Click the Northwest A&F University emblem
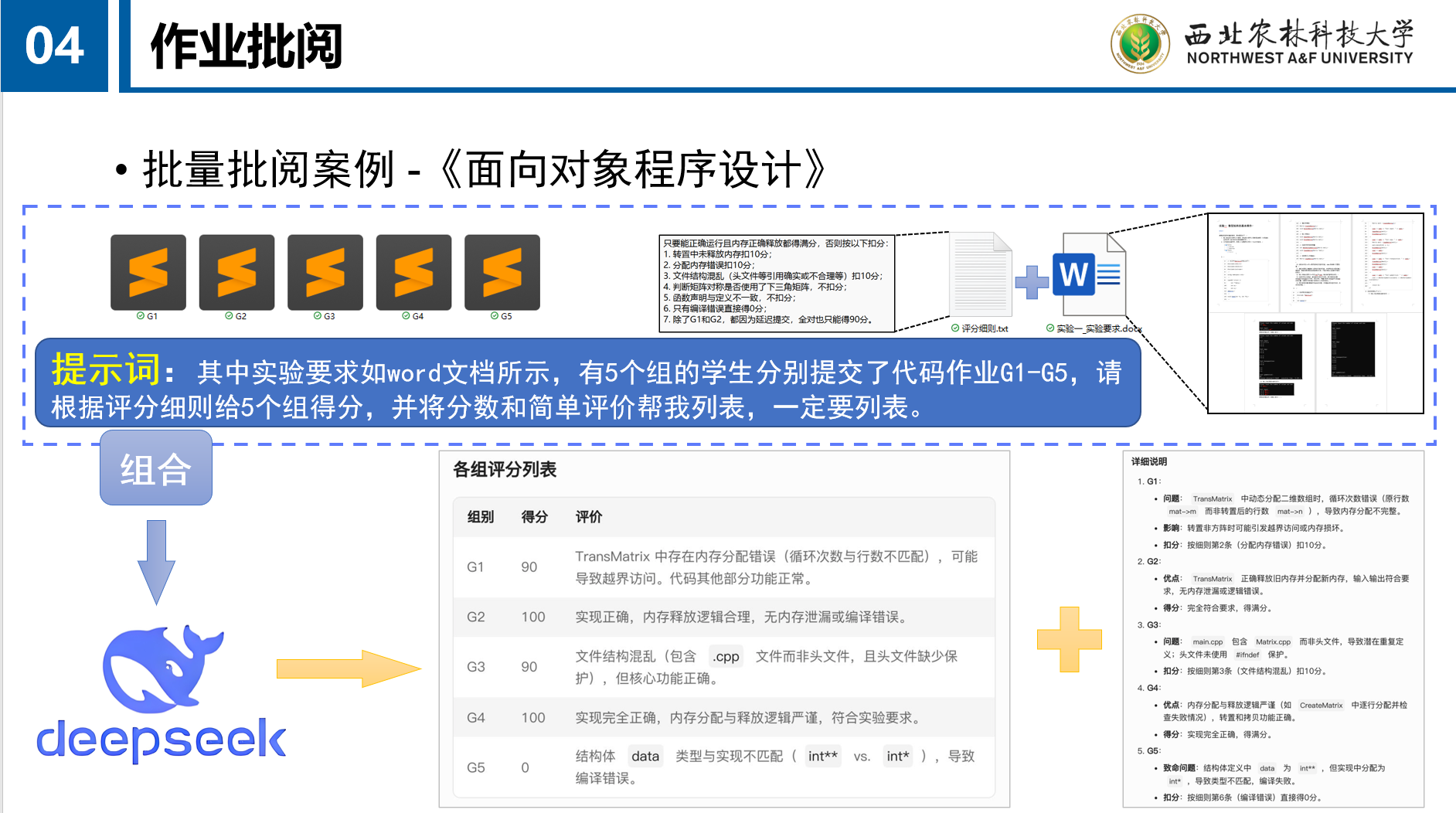 (1139, 44)
